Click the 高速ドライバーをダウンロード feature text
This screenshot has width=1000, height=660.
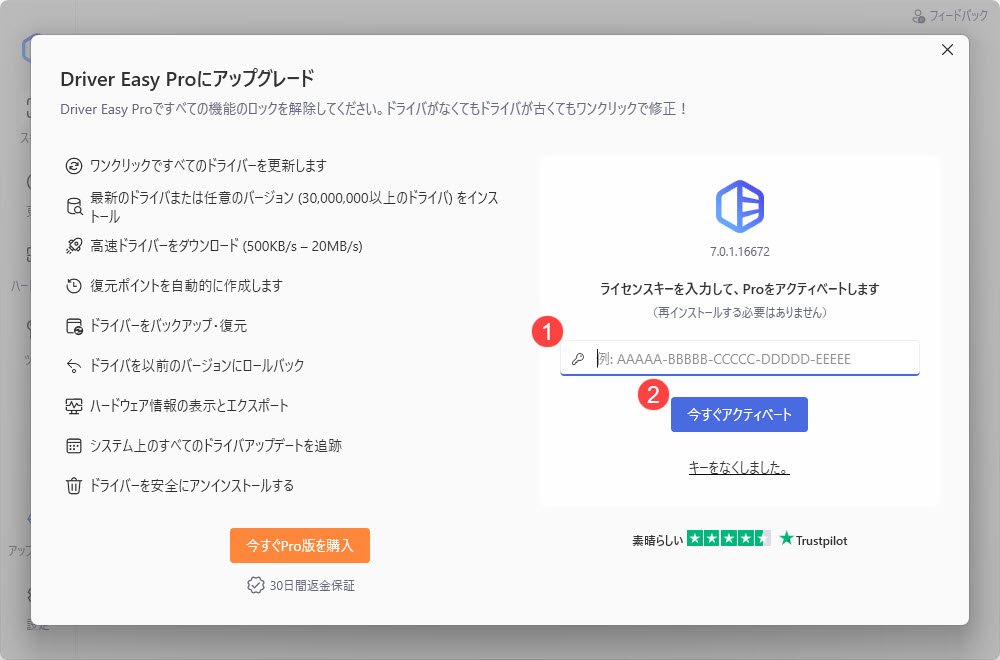tap(226, 246)
